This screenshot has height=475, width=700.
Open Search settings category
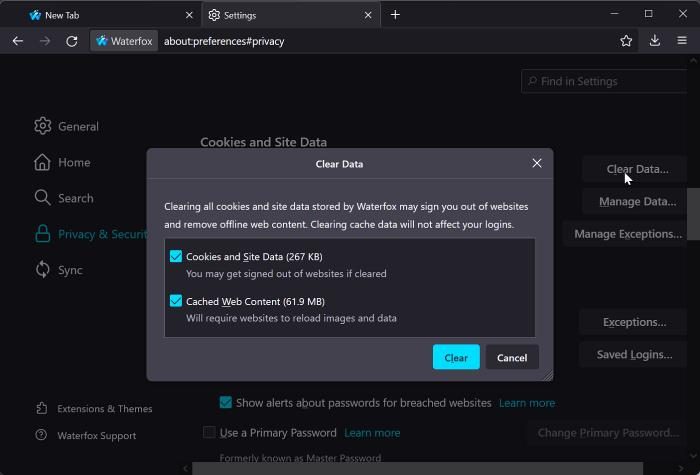tap(64, 198)
